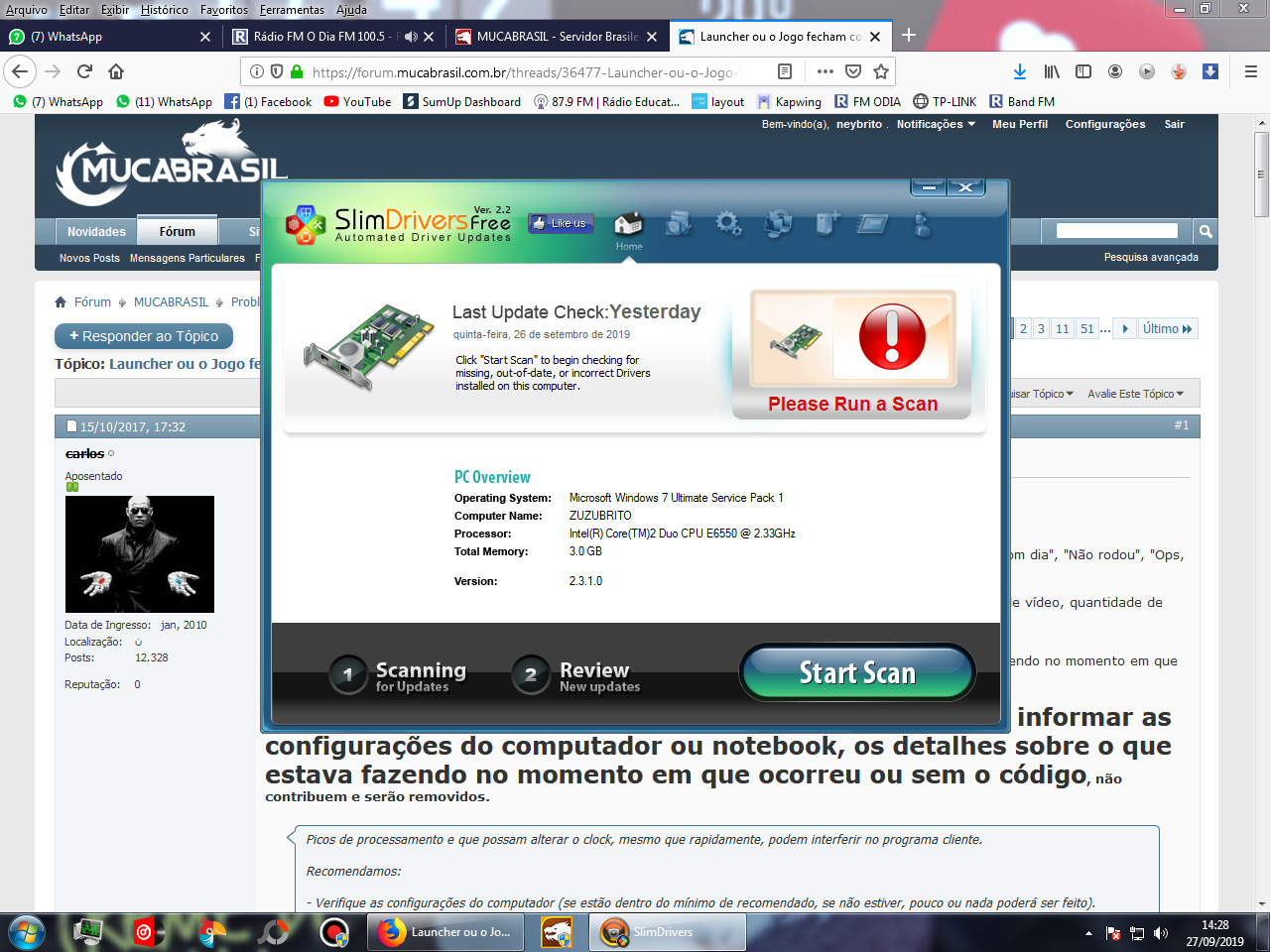Viewport: 1270px width, 952px height.
Task: Open Firefox downloads arrow icon
Action: tap(1019, 71)
